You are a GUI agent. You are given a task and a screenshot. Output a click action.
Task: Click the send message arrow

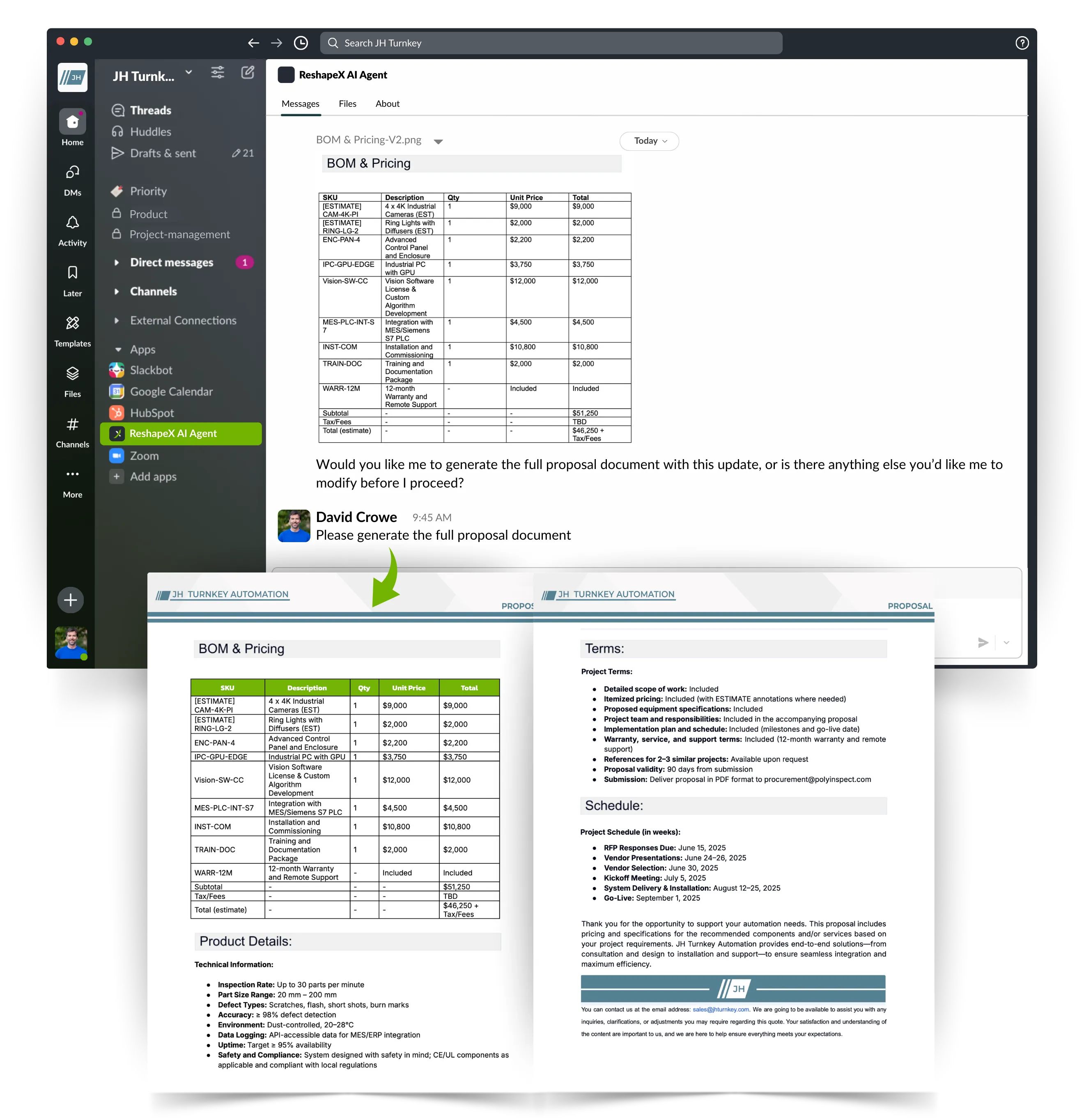click(983, 642)
